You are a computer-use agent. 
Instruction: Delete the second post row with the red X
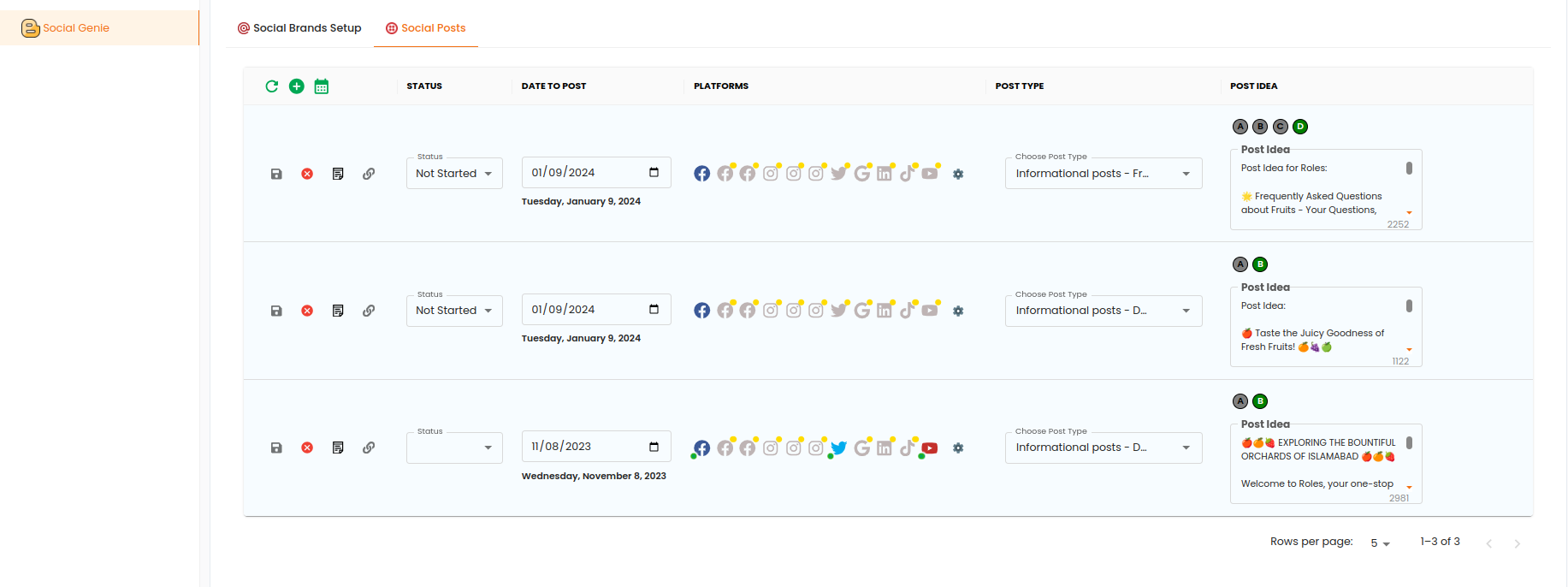[x=307, y=311]
